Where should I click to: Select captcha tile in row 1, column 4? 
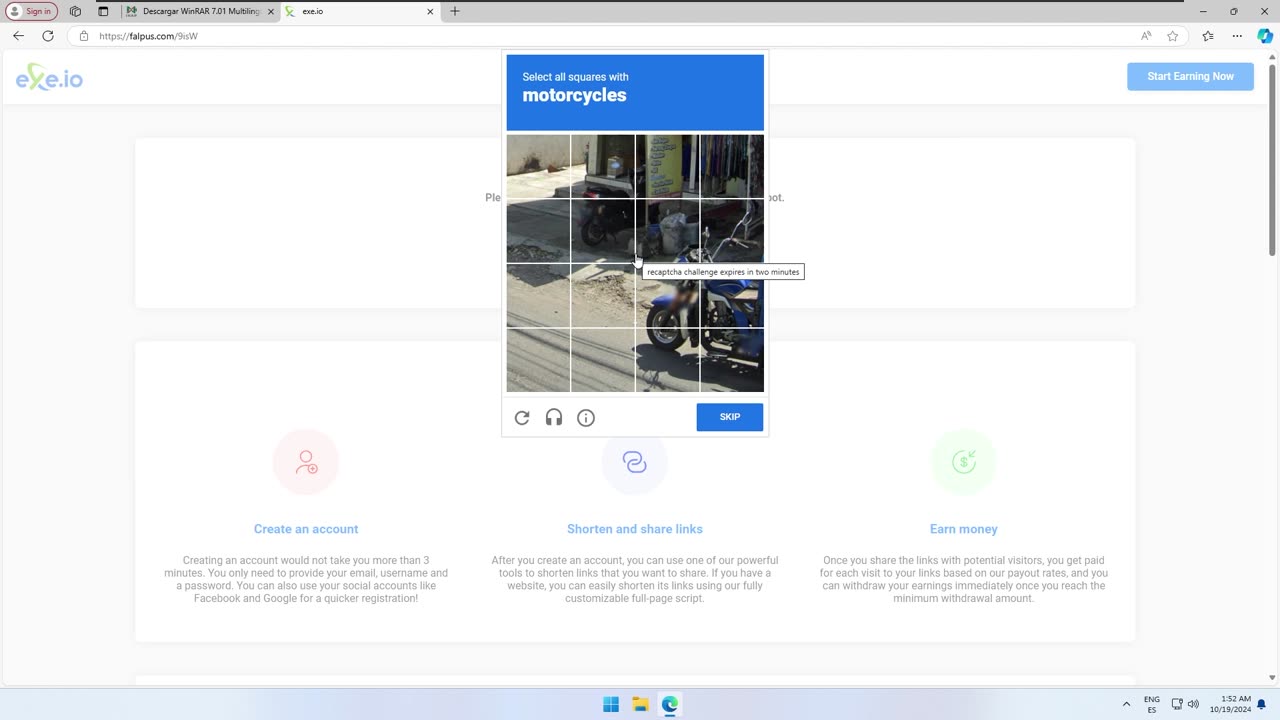(732, 166)
